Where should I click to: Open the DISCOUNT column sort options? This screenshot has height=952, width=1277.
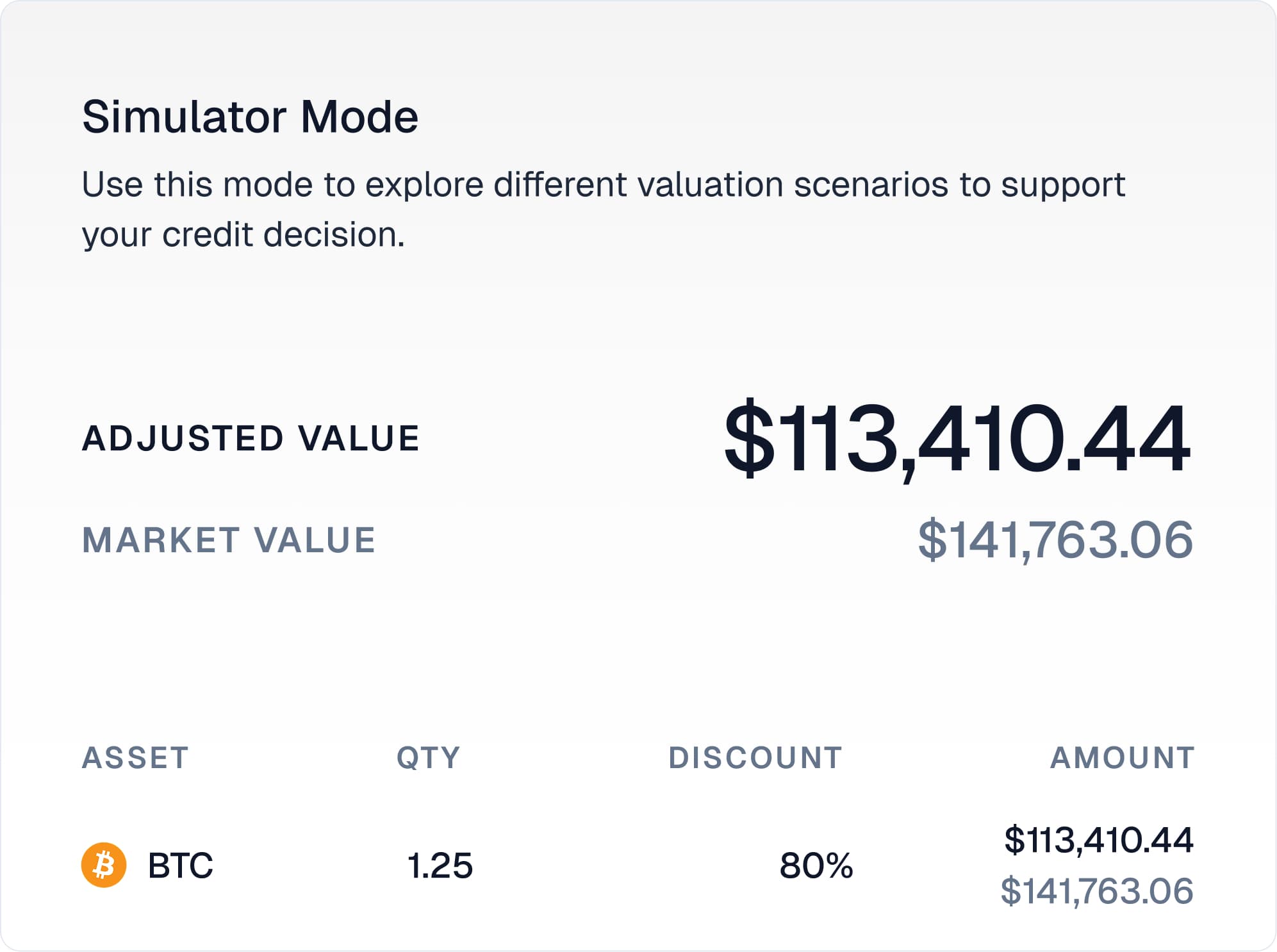click(x=754, y=759)
